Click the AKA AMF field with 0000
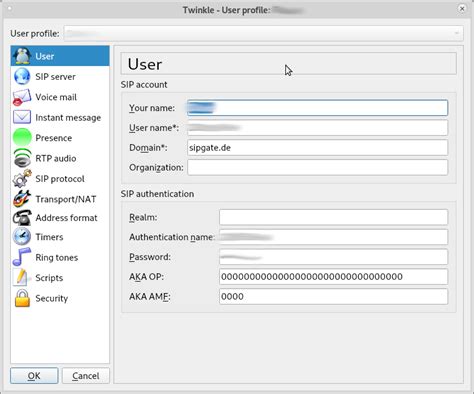Viewport: 474px width, 394px height. [333, 296]
